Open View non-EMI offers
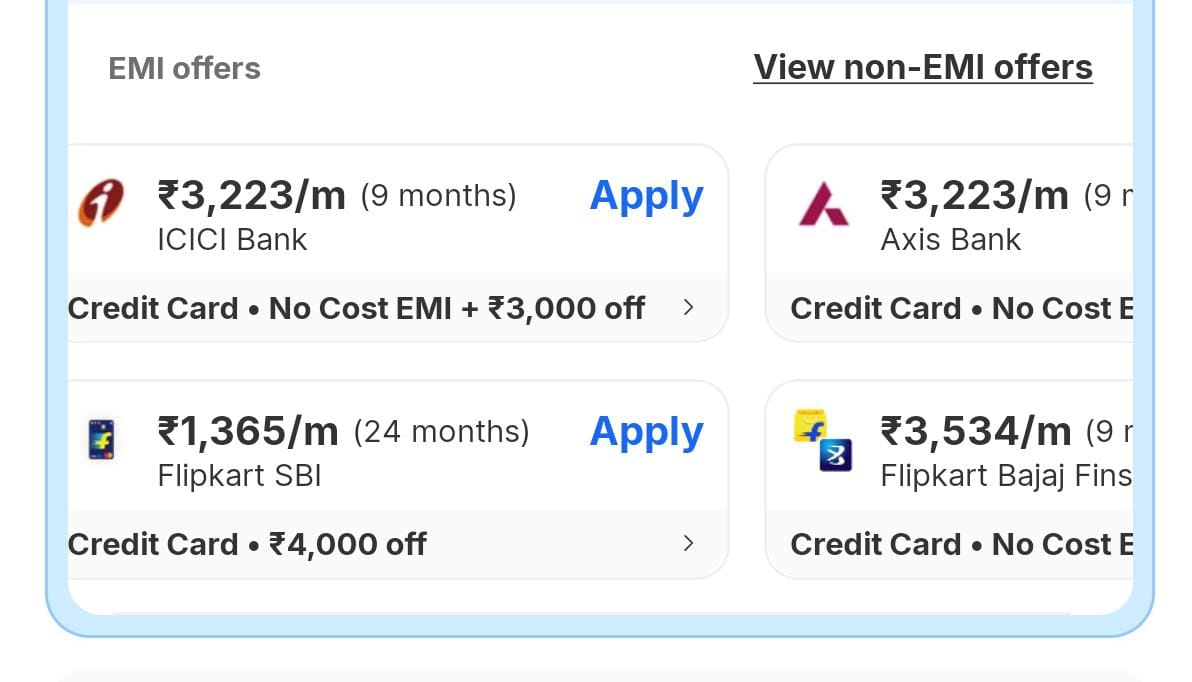The width and height of the screenshot is (1192, 682). click(923, 67)
